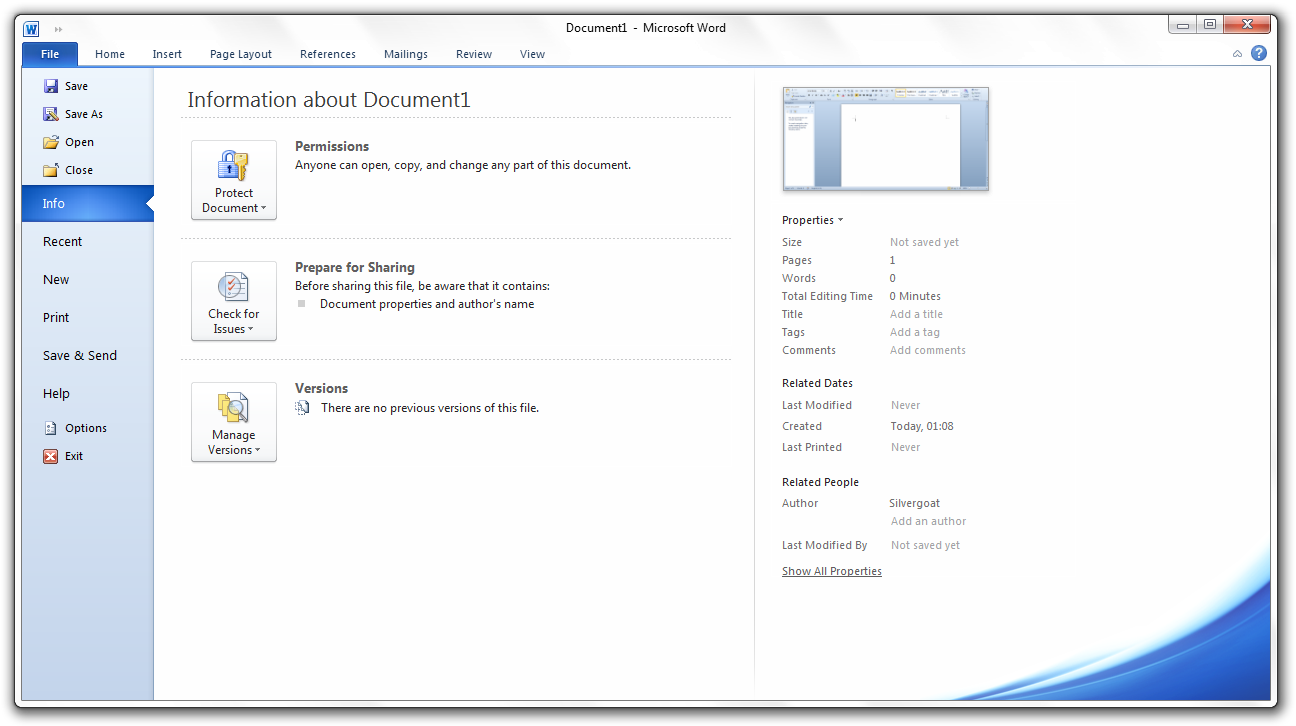
Task: Click the small versions file icon
Action: click(x=302, y=408)
